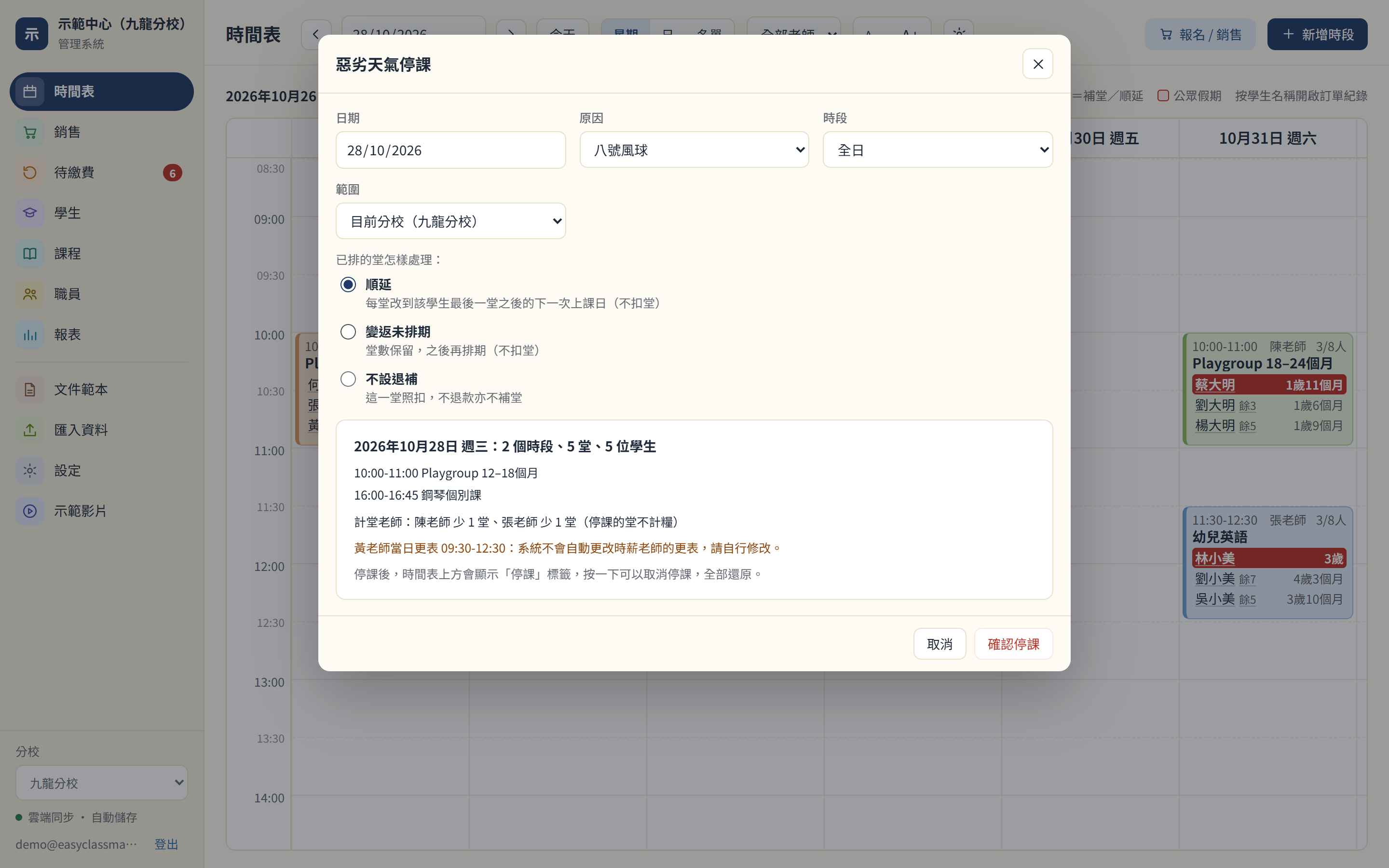
Task: Open the 分校 selector showing 九龍分校
Action: (102, 783)
